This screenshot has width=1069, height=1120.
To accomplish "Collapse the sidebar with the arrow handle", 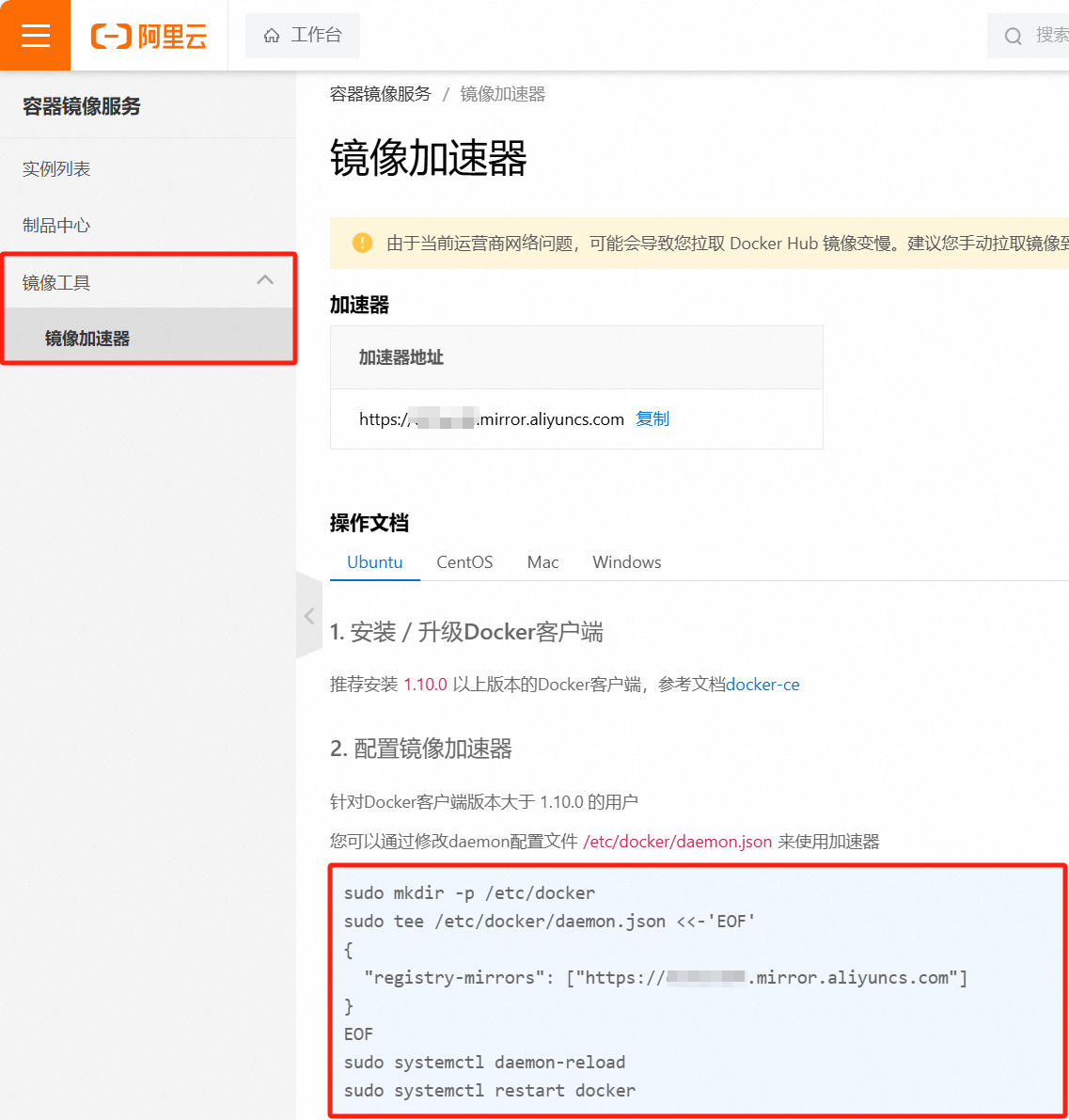I will pos(309,615).
